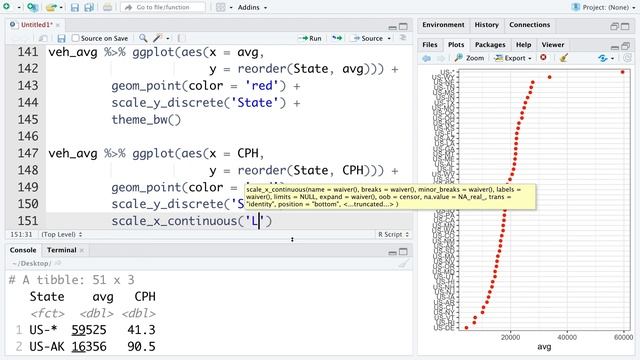Image resolution: width=640 pixels, height=360 pixels.
Task: Click the Compile Report notebook icon
Action: tap(181, 38)
